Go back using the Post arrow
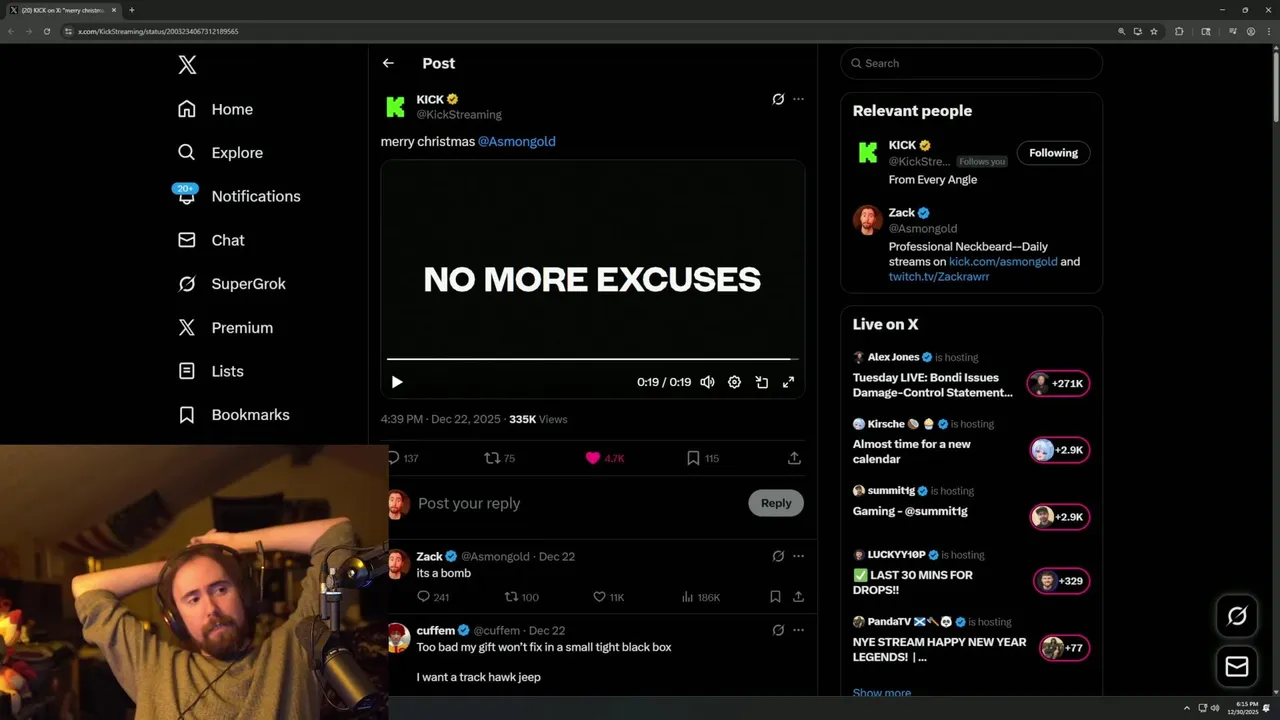Screen dimensions: 1280x720 point(388,63)
